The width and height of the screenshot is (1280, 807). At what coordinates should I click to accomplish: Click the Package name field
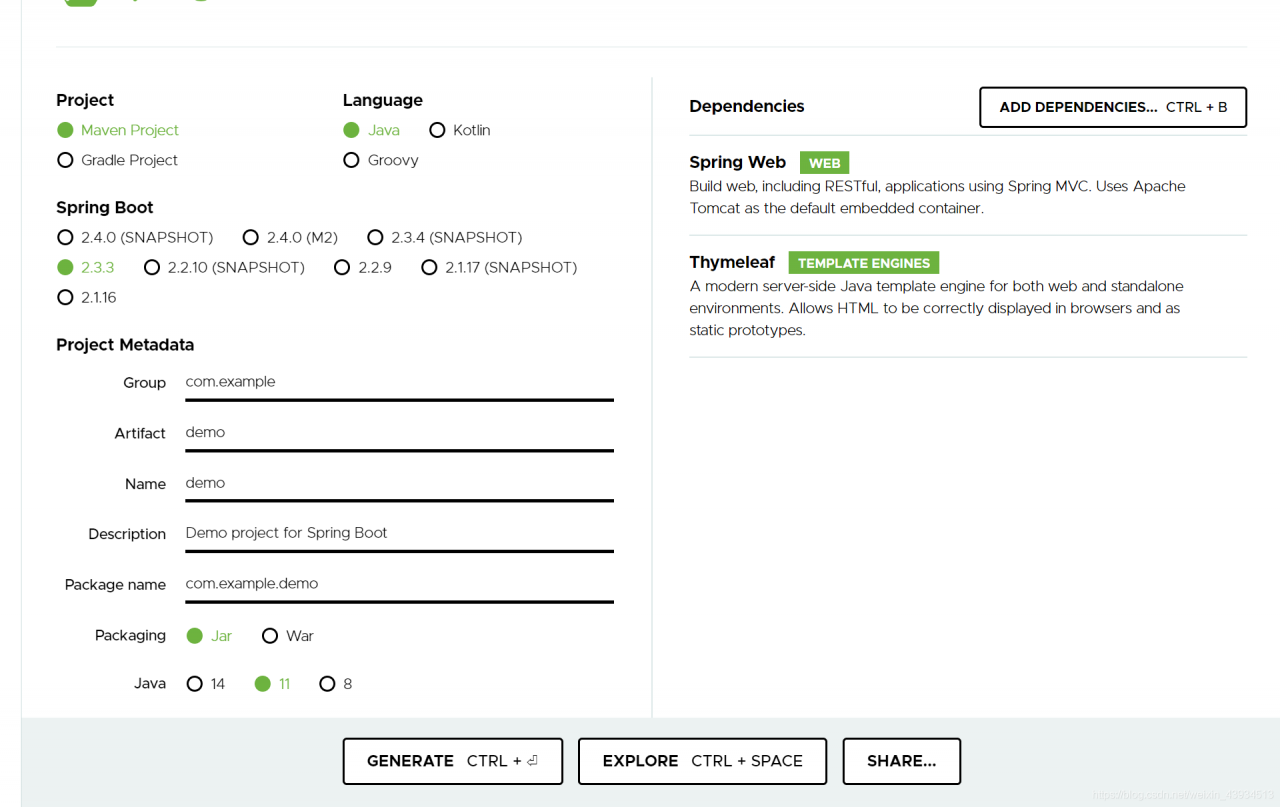[399, 584]
